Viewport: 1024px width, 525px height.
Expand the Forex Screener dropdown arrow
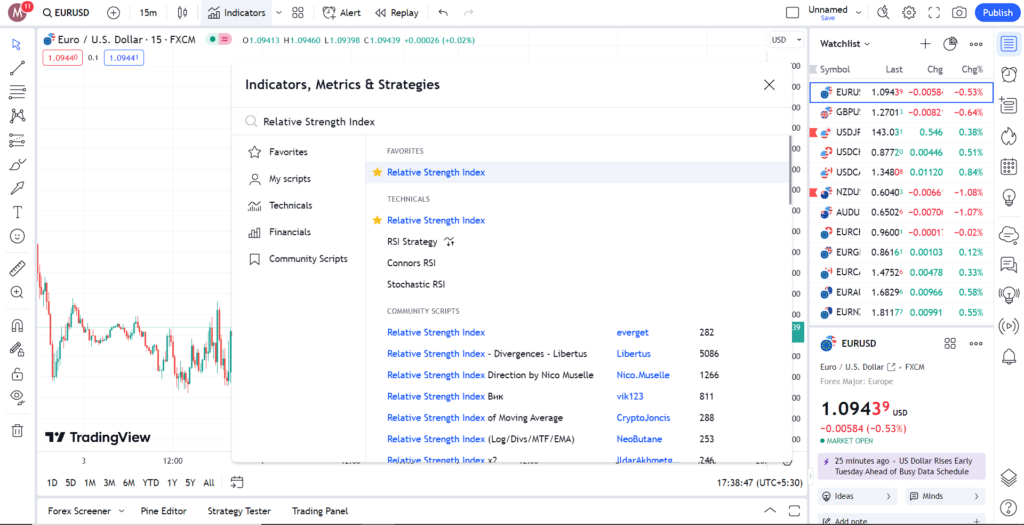click(x=122, y=511)
